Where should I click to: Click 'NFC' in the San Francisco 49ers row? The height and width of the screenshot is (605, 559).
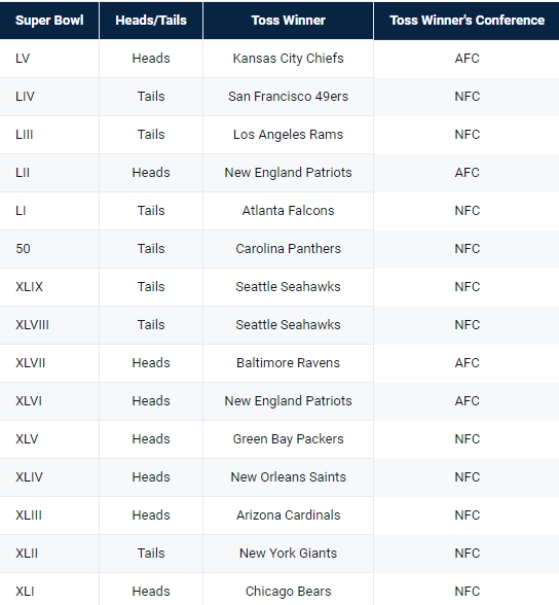click(x=467, y=96)
